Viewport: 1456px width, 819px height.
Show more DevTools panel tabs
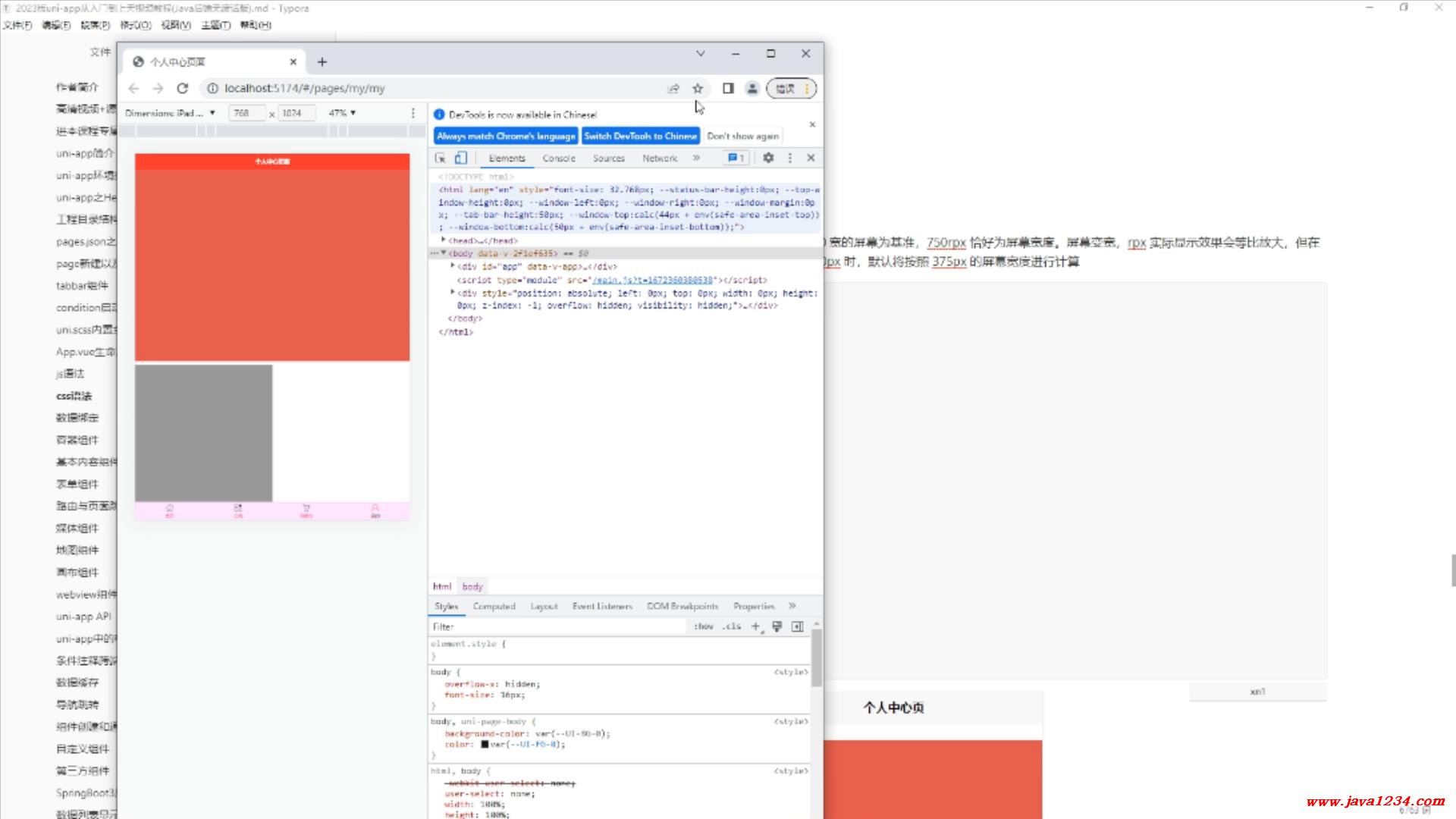(x=696, y=158)
